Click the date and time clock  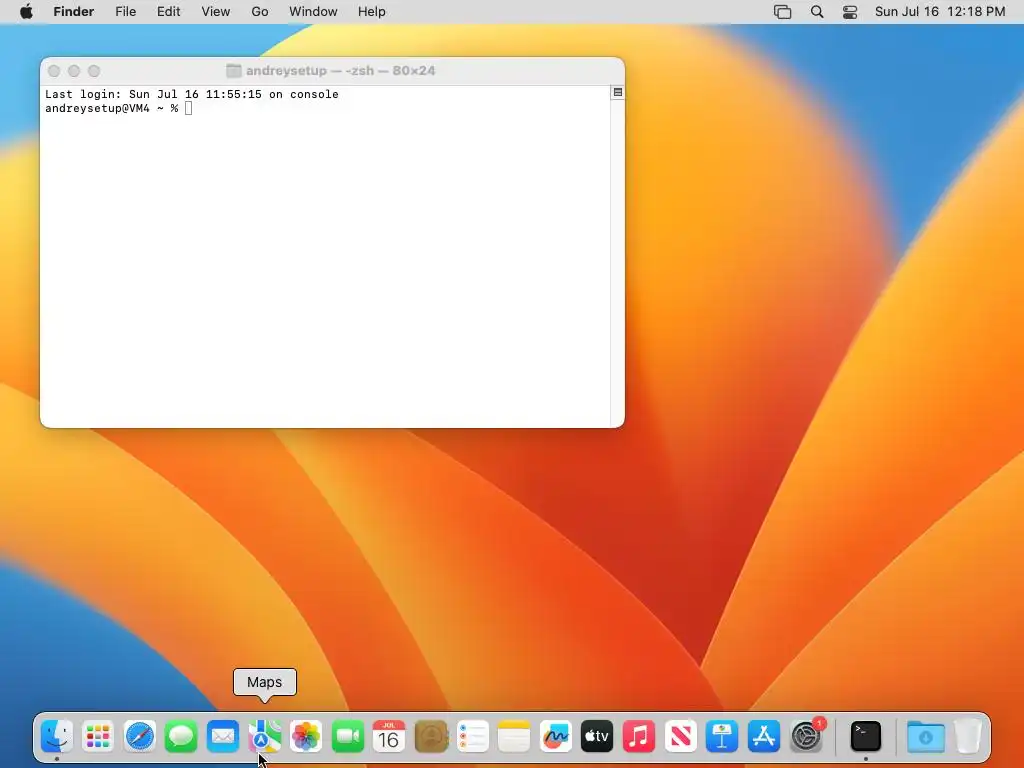940,12
